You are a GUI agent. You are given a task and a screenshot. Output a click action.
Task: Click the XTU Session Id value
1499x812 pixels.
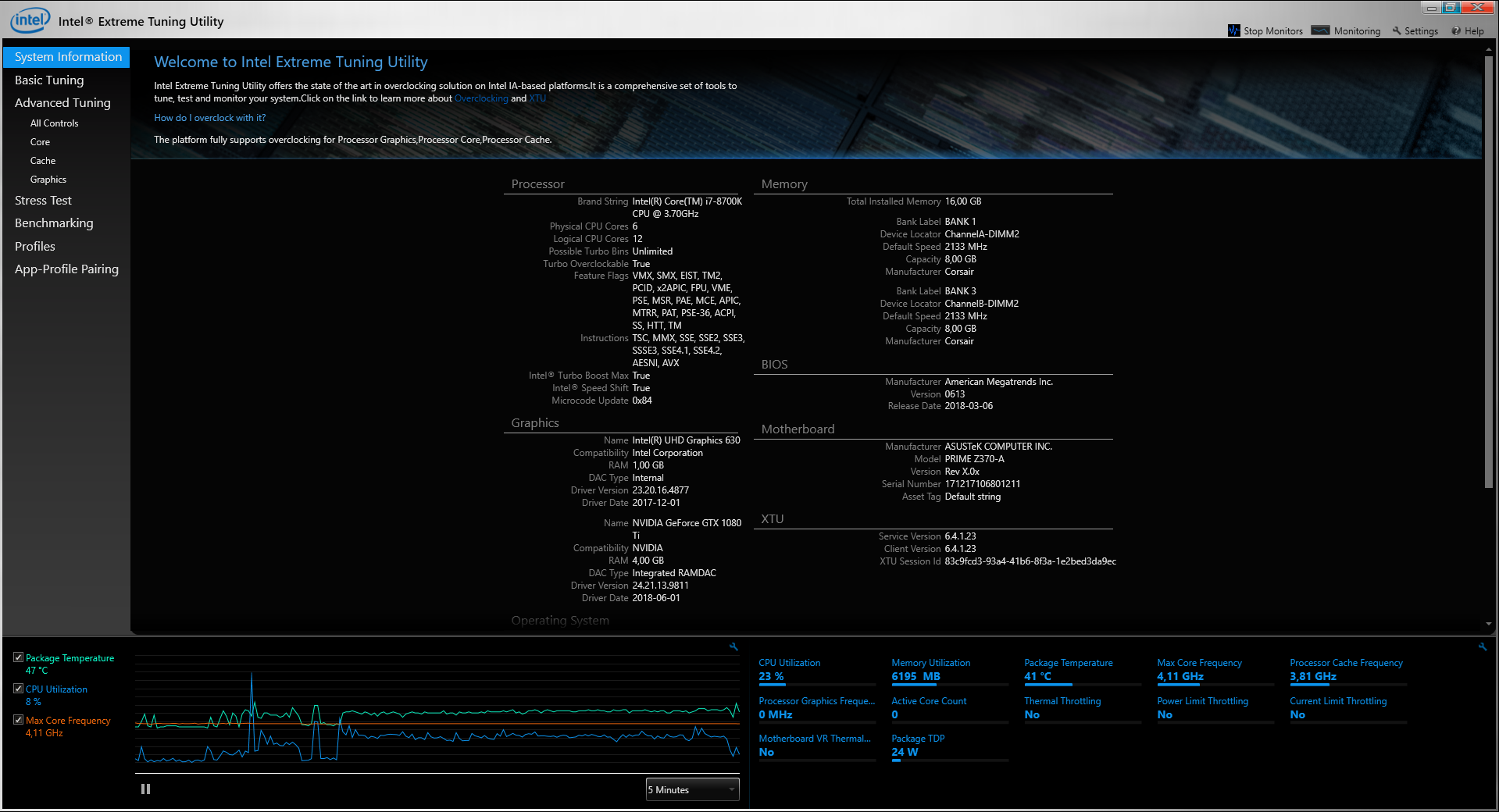point(1030,561)
